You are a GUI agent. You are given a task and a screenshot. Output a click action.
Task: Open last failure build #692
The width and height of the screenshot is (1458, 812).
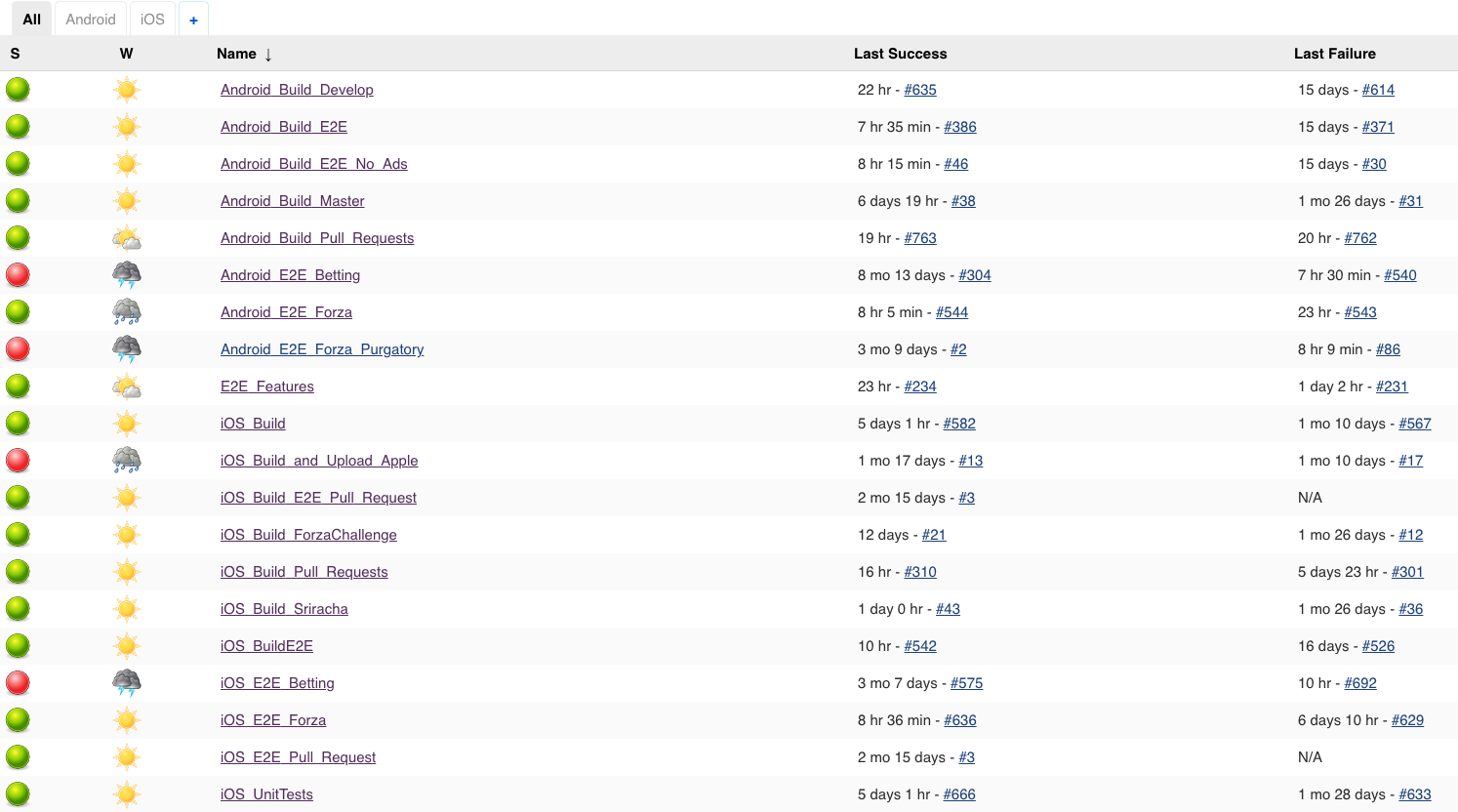pyautogui.click(x=1360, y=683)
